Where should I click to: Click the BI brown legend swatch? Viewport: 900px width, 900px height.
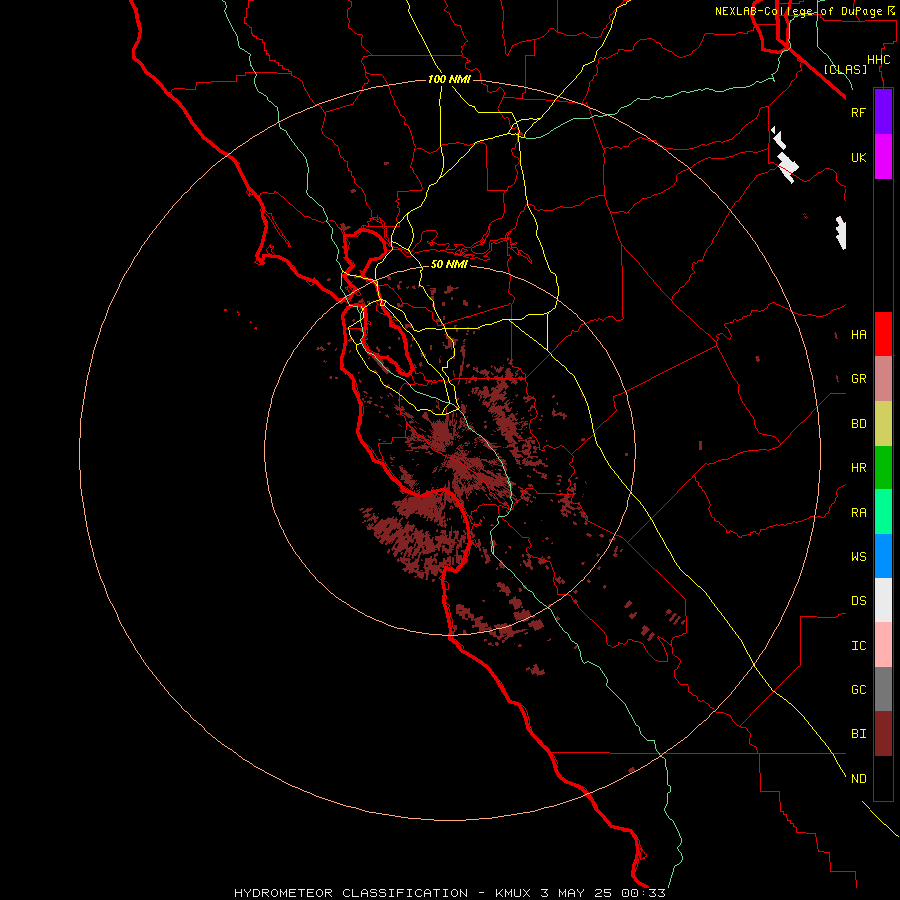[x=883, y=734]
